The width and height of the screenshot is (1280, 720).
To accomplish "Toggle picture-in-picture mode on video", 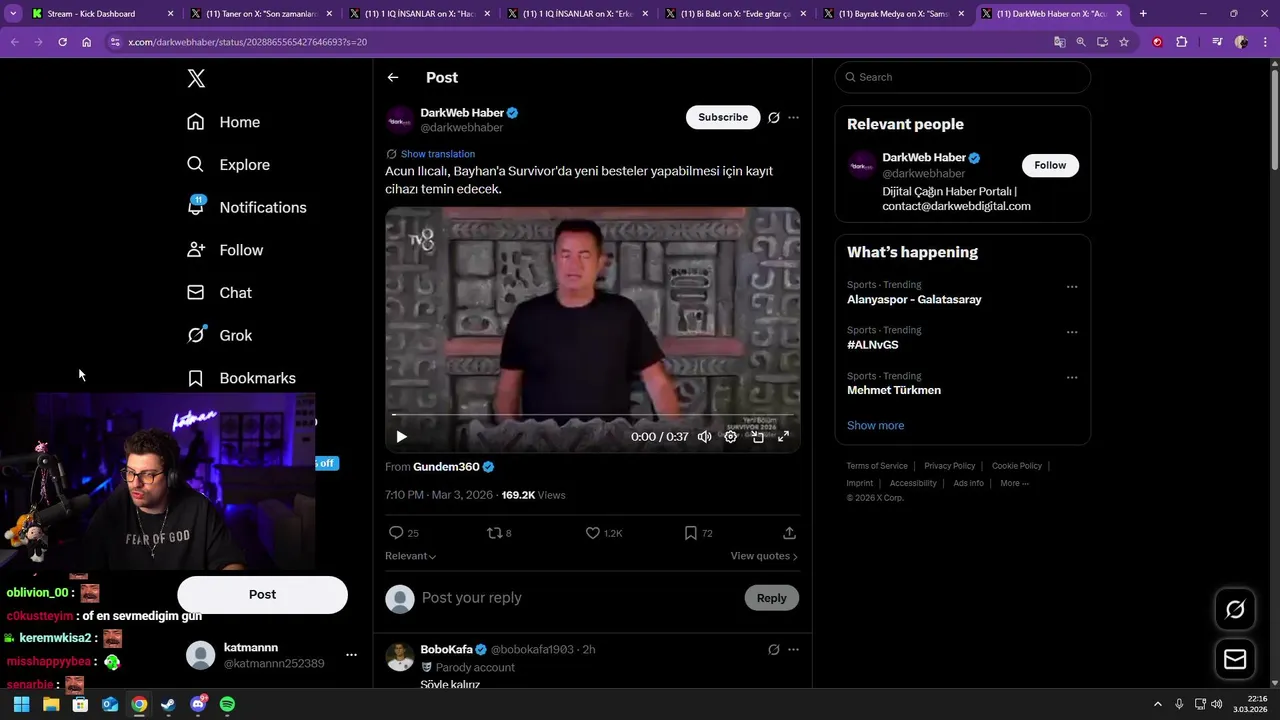I will pos(758,436).
